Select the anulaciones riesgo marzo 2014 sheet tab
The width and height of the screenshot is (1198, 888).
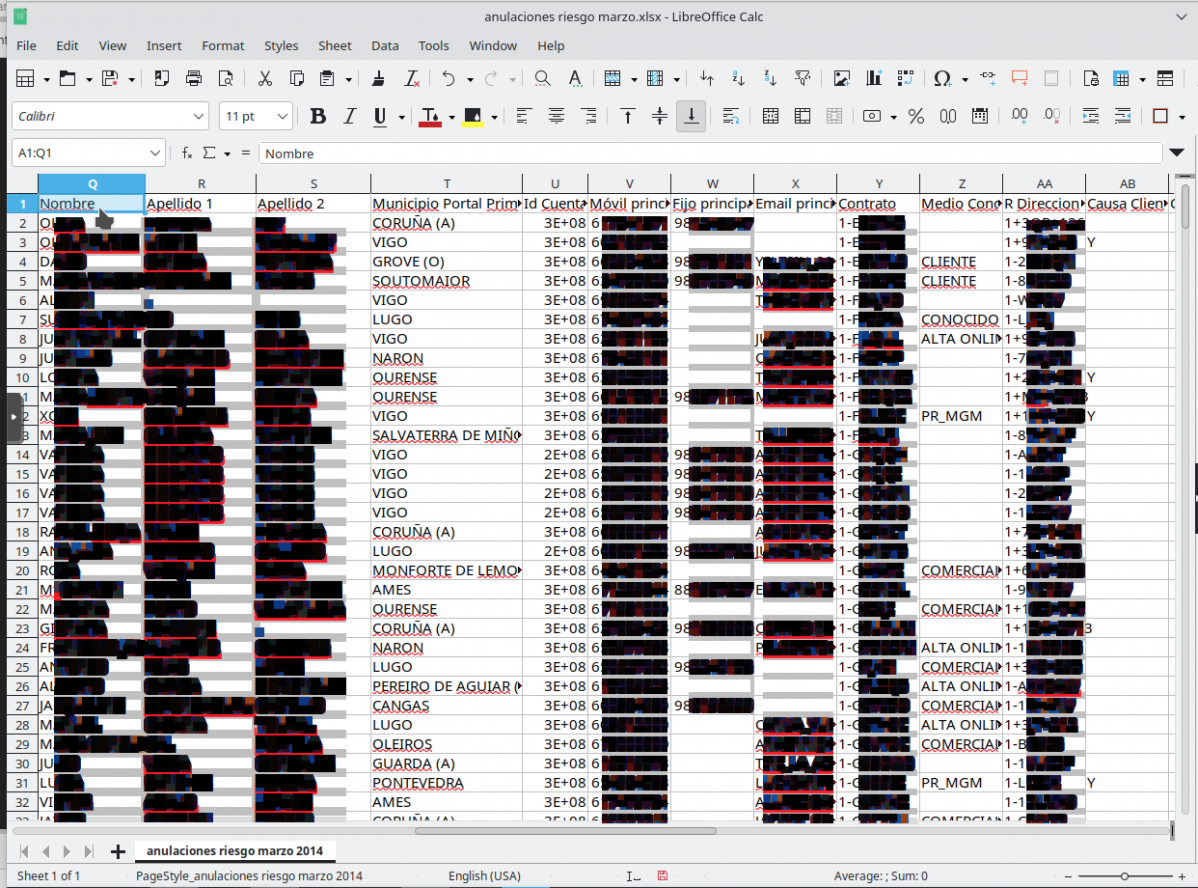[235, 851]
